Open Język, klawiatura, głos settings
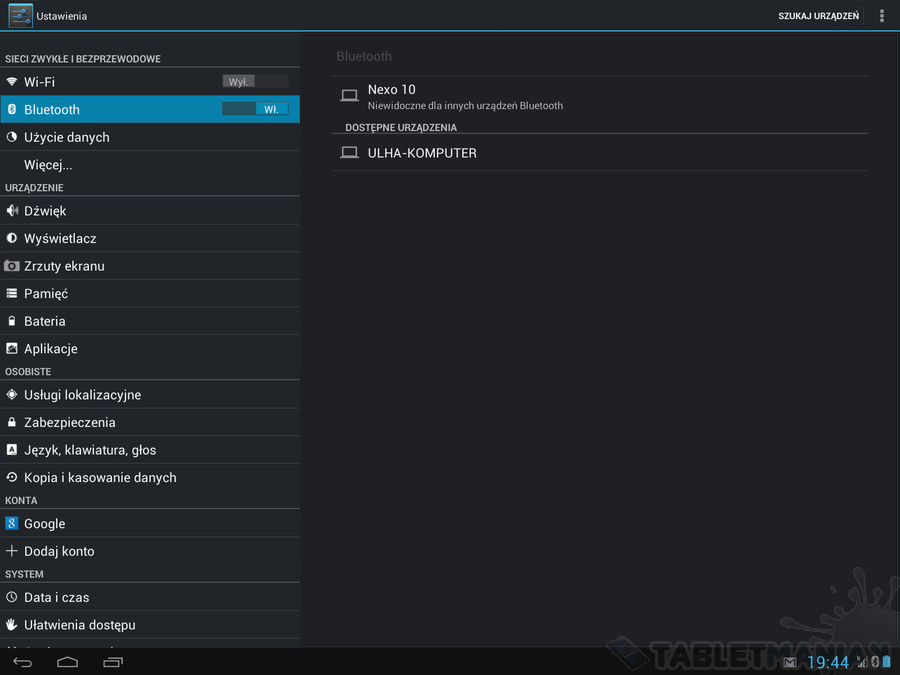This screenshot has width=900, height=675. coord(150,450)
